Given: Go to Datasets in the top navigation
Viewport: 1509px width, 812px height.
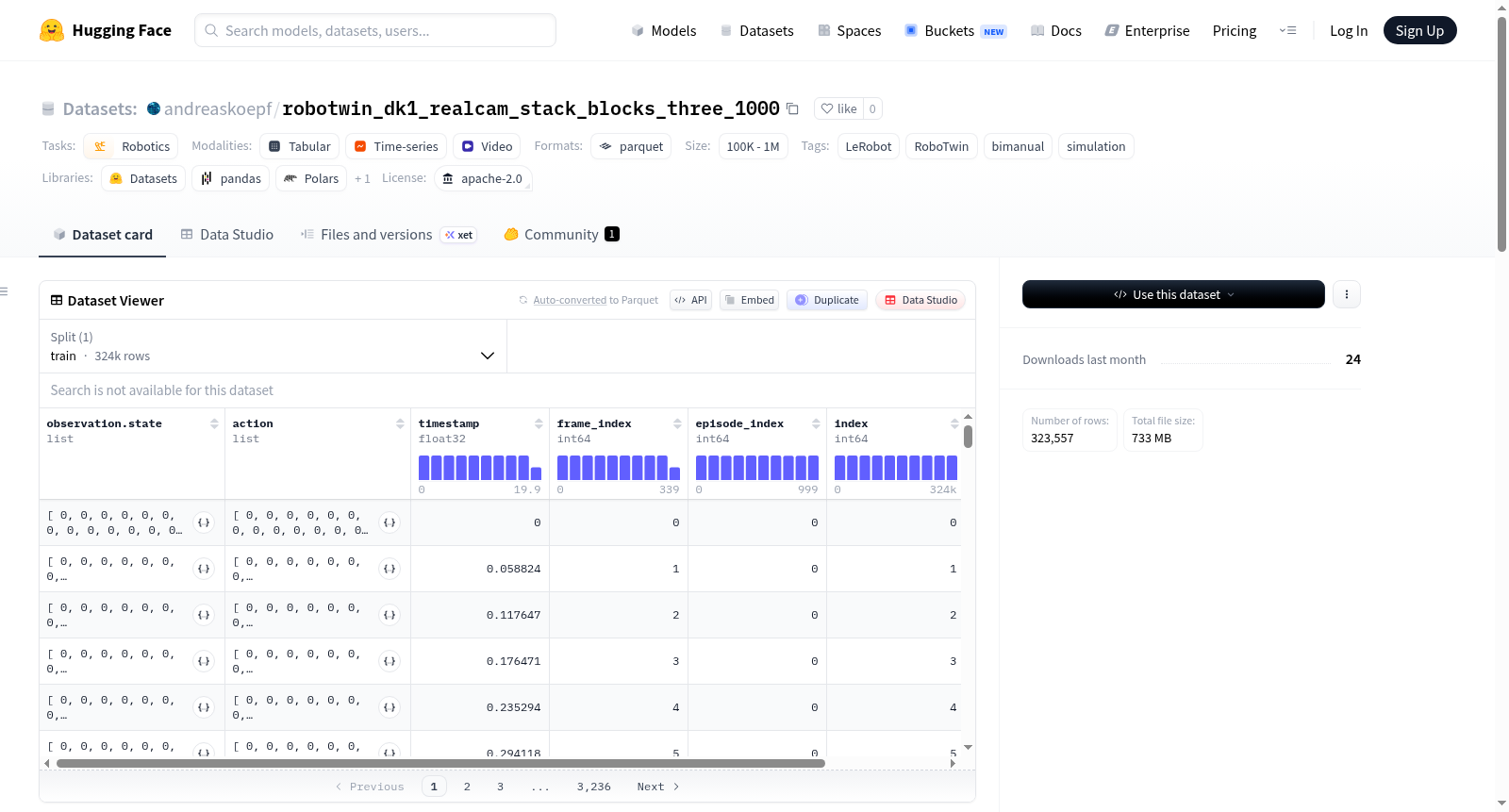Looking at the screenshot, I should coord(756,31).
